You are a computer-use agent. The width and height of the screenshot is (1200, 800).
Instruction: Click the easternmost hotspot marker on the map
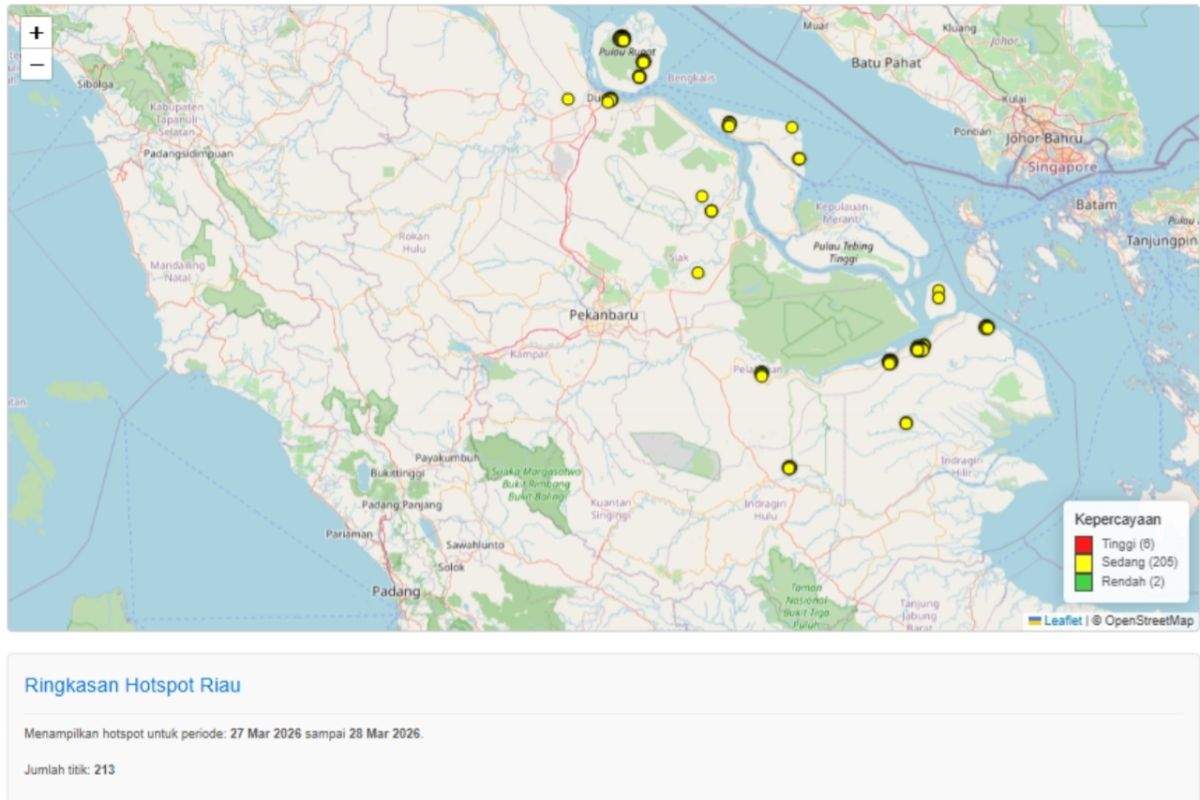tap(987, 327)
